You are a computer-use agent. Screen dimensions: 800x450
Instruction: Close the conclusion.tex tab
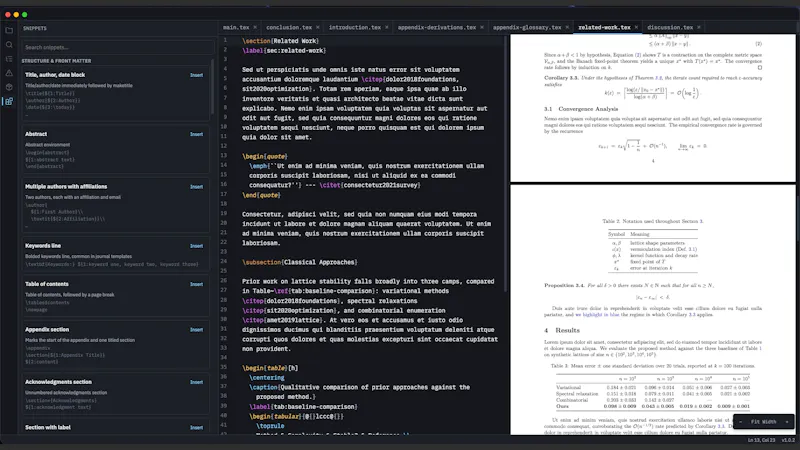tap(317, 28)
